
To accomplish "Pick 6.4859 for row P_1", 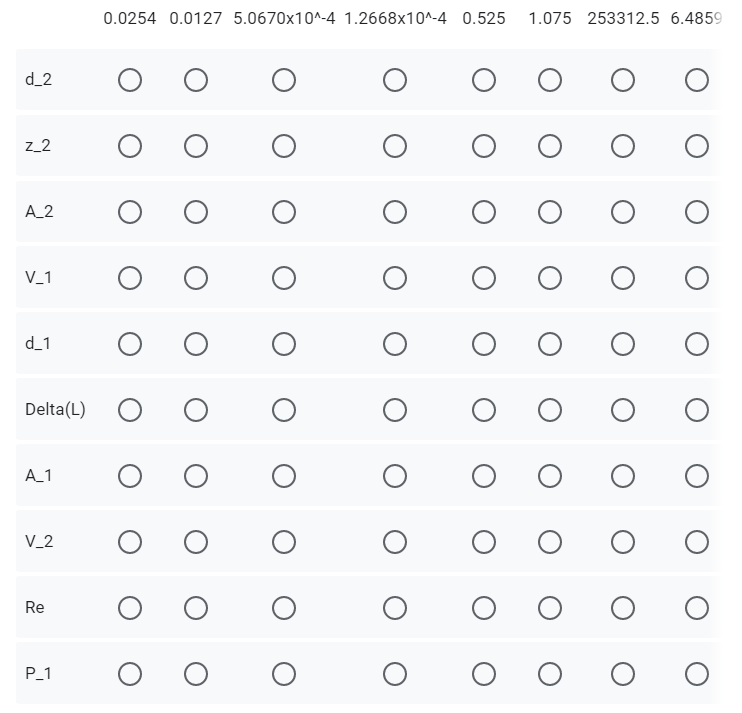I will [x=697, y=674].
